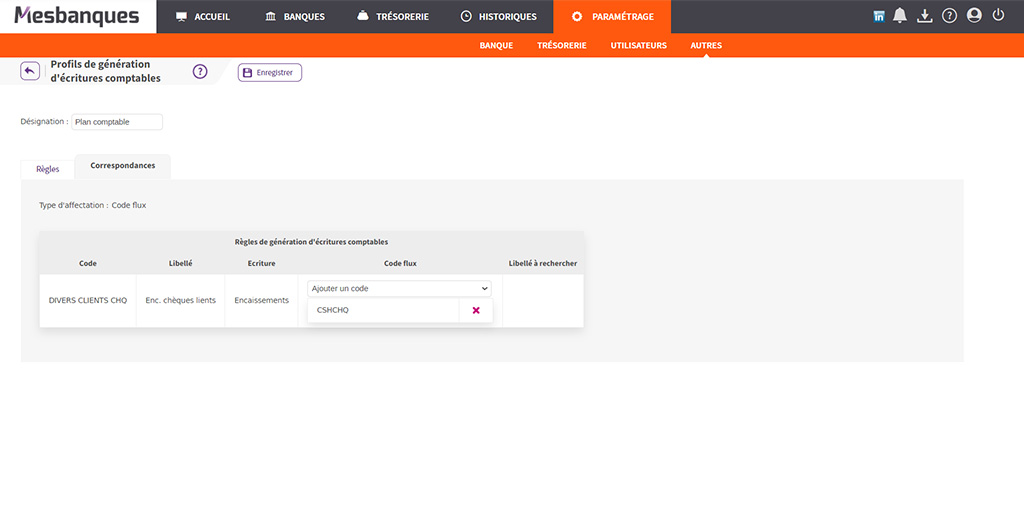
Task: Remove the CSHCHQ code with red X
Action: 476,310
